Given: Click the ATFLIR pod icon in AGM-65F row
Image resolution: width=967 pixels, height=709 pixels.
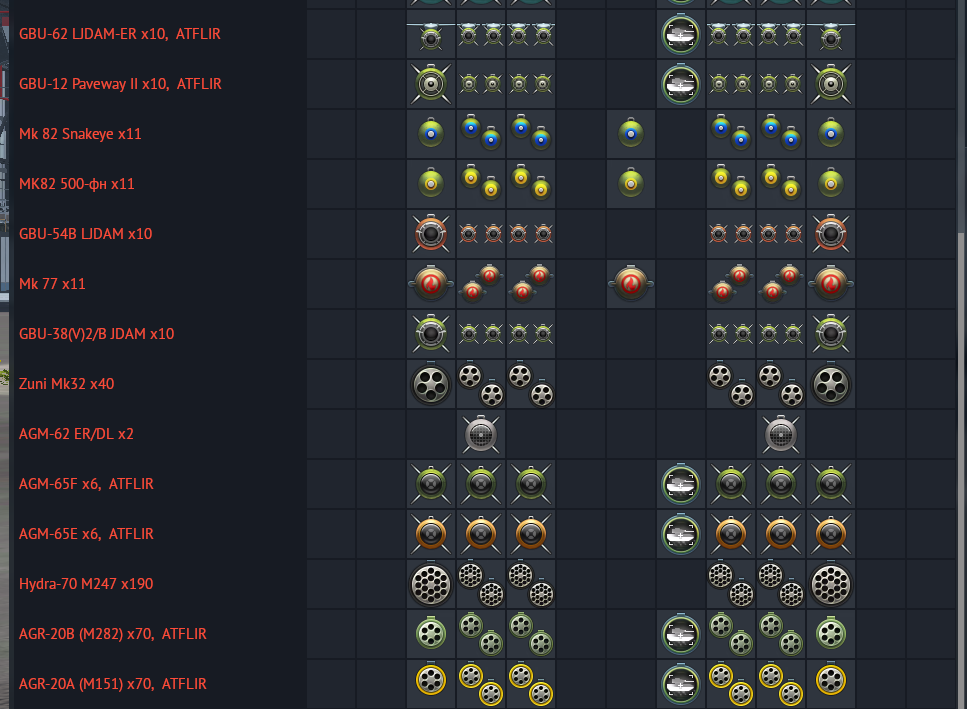Looking at the screenshot, I should coord(681,484).
